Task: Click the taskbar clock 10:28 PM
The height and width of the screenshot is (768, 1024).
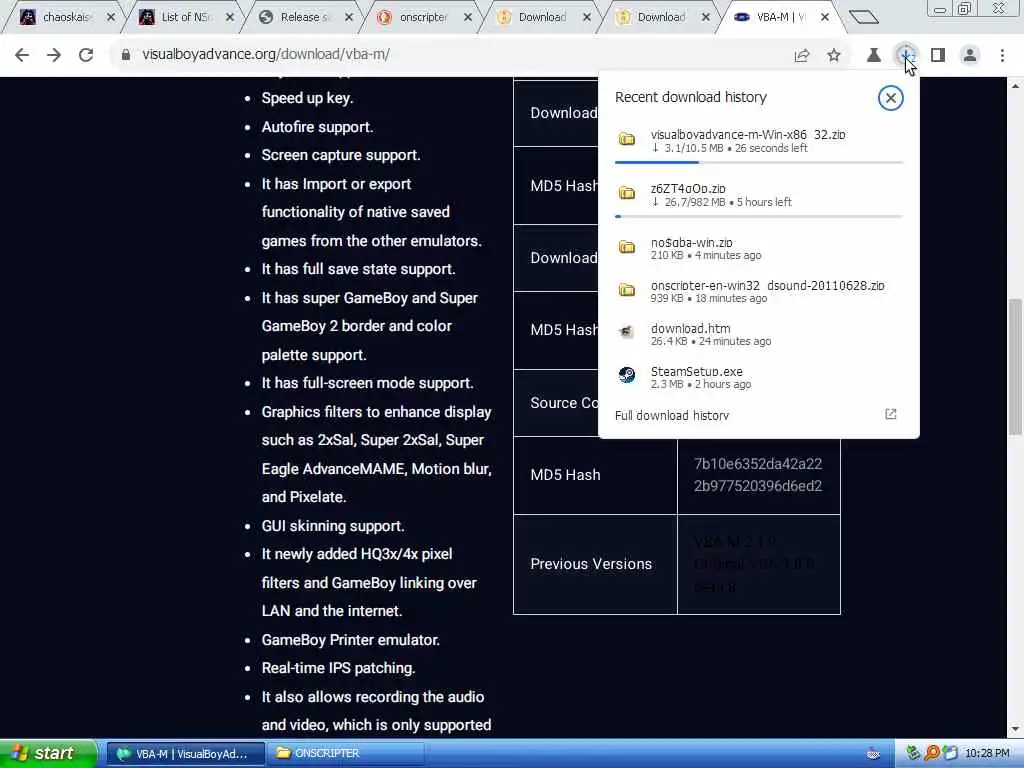Action: tap(987, 754)
